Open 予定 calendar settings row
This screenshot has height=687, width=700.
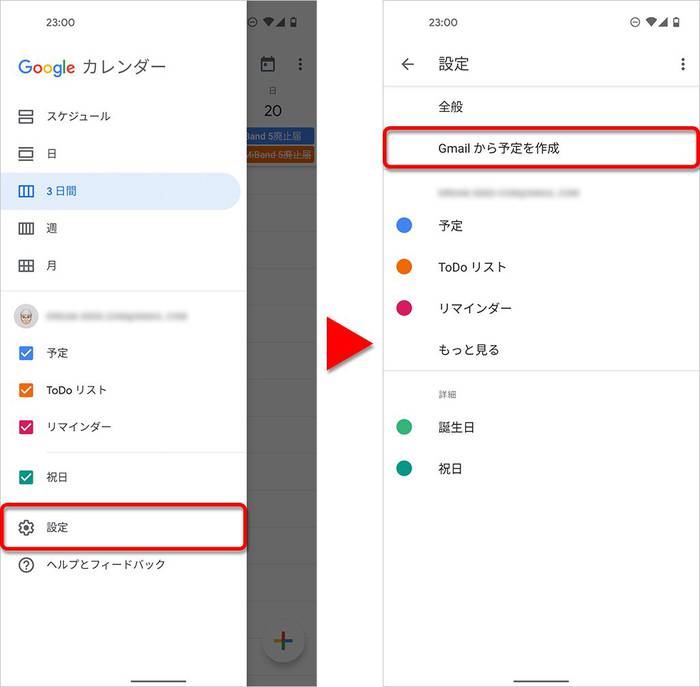coord(541,225)
